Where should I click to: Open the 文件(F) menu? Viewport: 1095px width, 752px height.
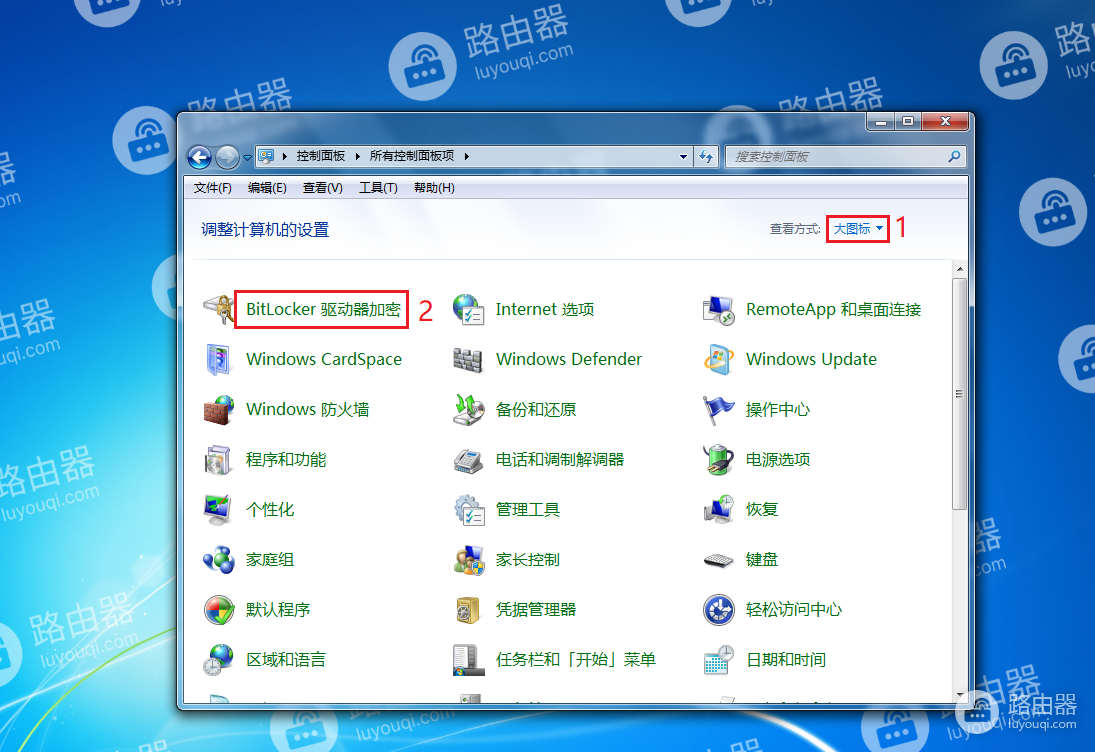pyautogui.click(x=212, y=188)
